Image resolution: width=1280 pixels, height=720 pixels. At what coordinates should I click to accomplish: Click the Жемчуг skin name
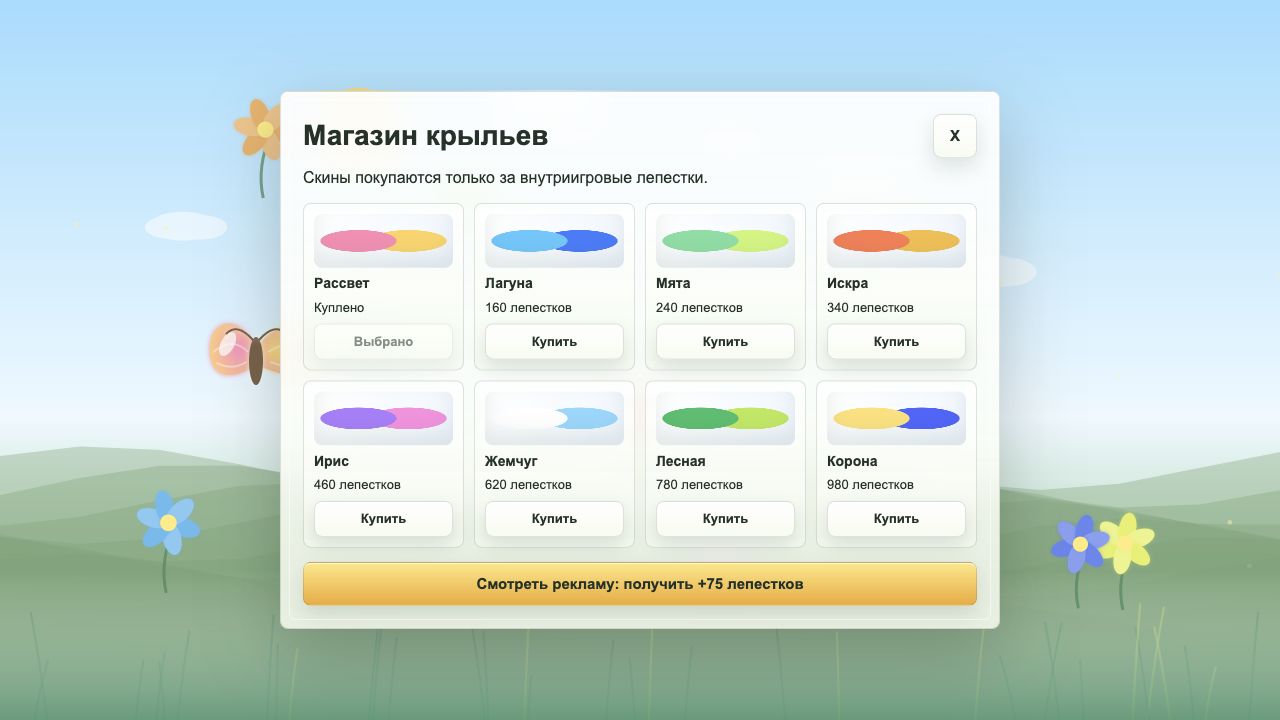(511, 461)
